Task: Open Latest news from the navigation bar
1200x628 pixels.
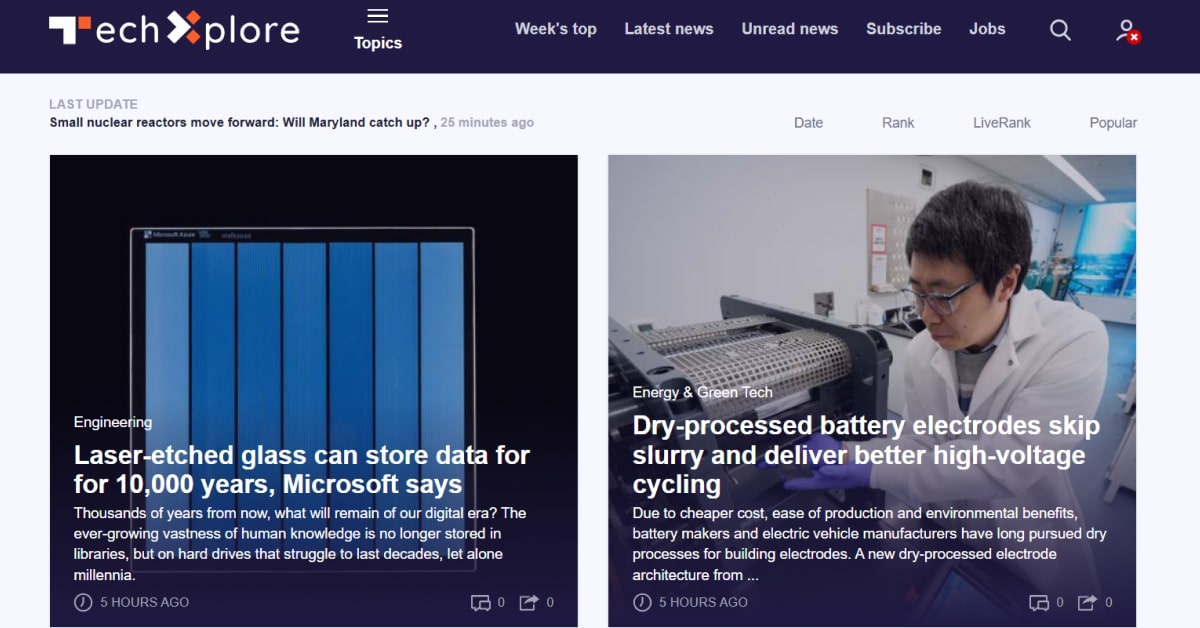Action: (668, 29)
